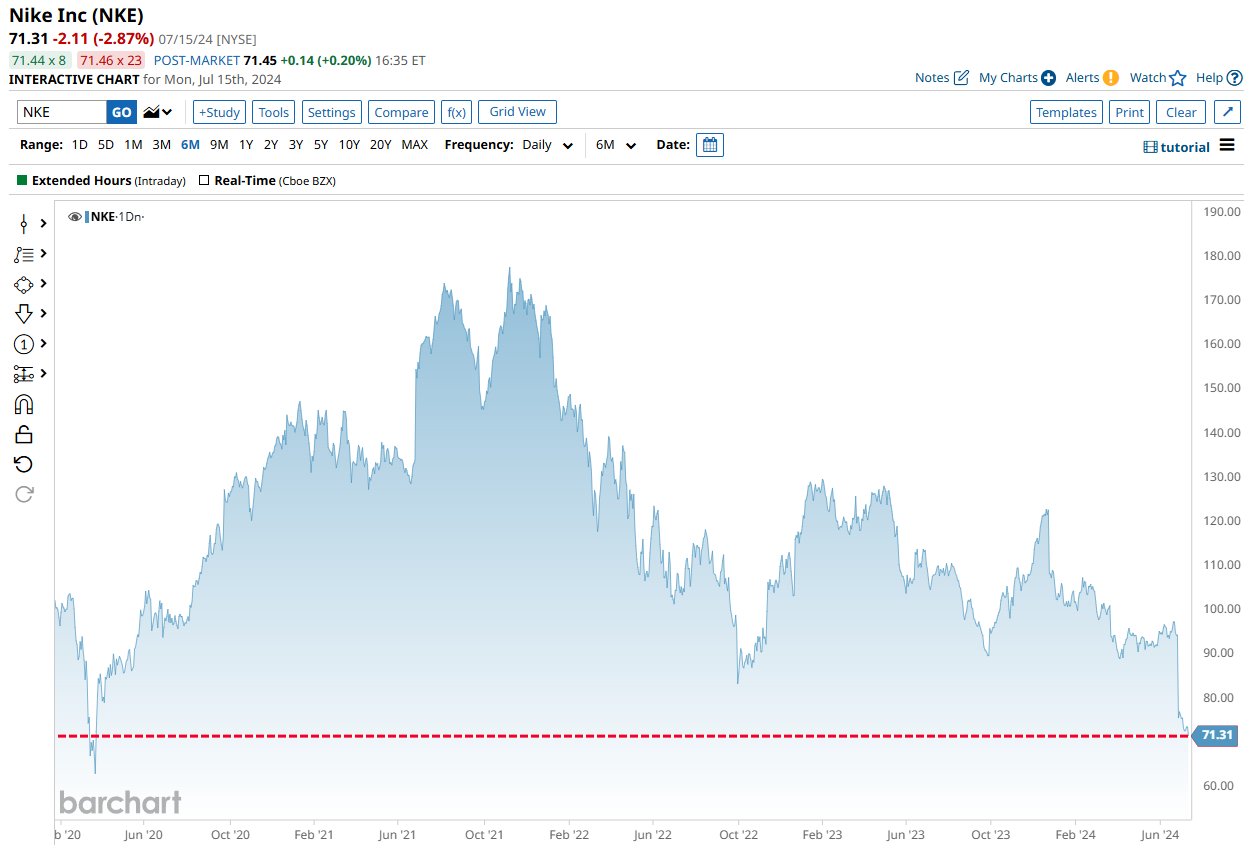Click the Compare button
1251x860 pixels.
pyautogui.click(x=401, y=112)
